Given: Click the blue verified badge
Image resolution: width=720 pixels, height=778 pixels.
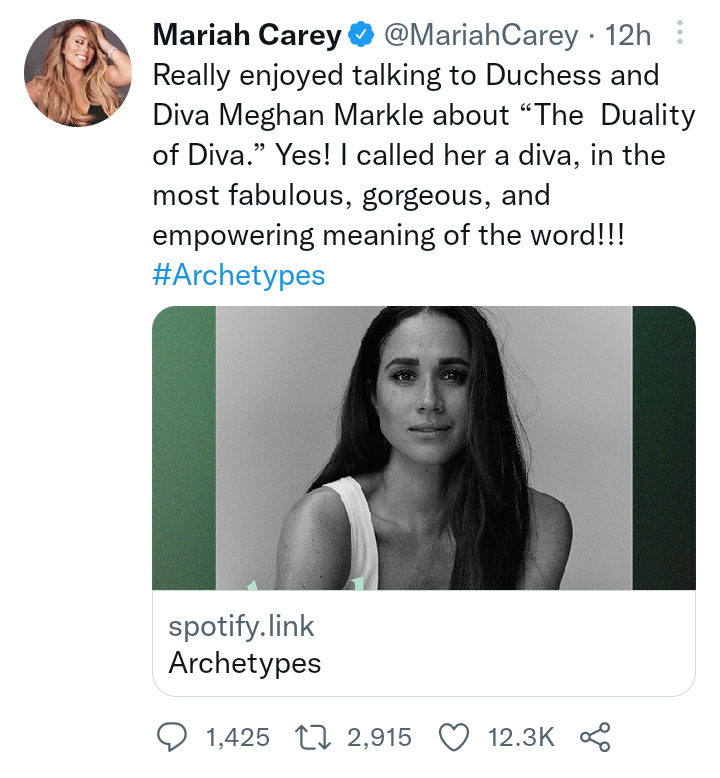Looking at the screenshot, I should (x=359, y=37).
